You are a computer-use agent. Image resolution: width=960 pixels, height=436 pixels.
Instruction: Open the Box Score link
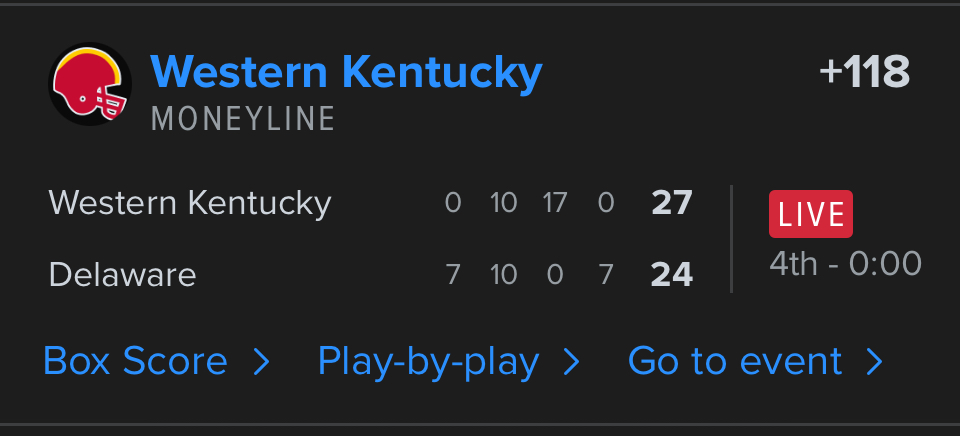135,361
